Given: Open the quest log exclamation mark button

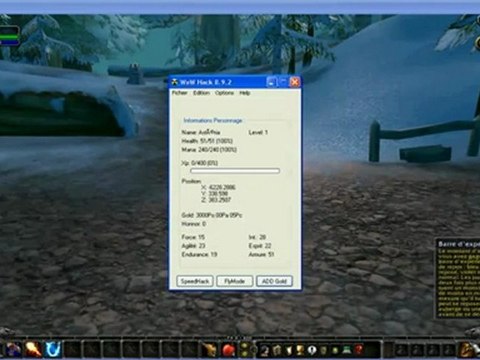Looking at the screenshot, I should coord(312,349).
